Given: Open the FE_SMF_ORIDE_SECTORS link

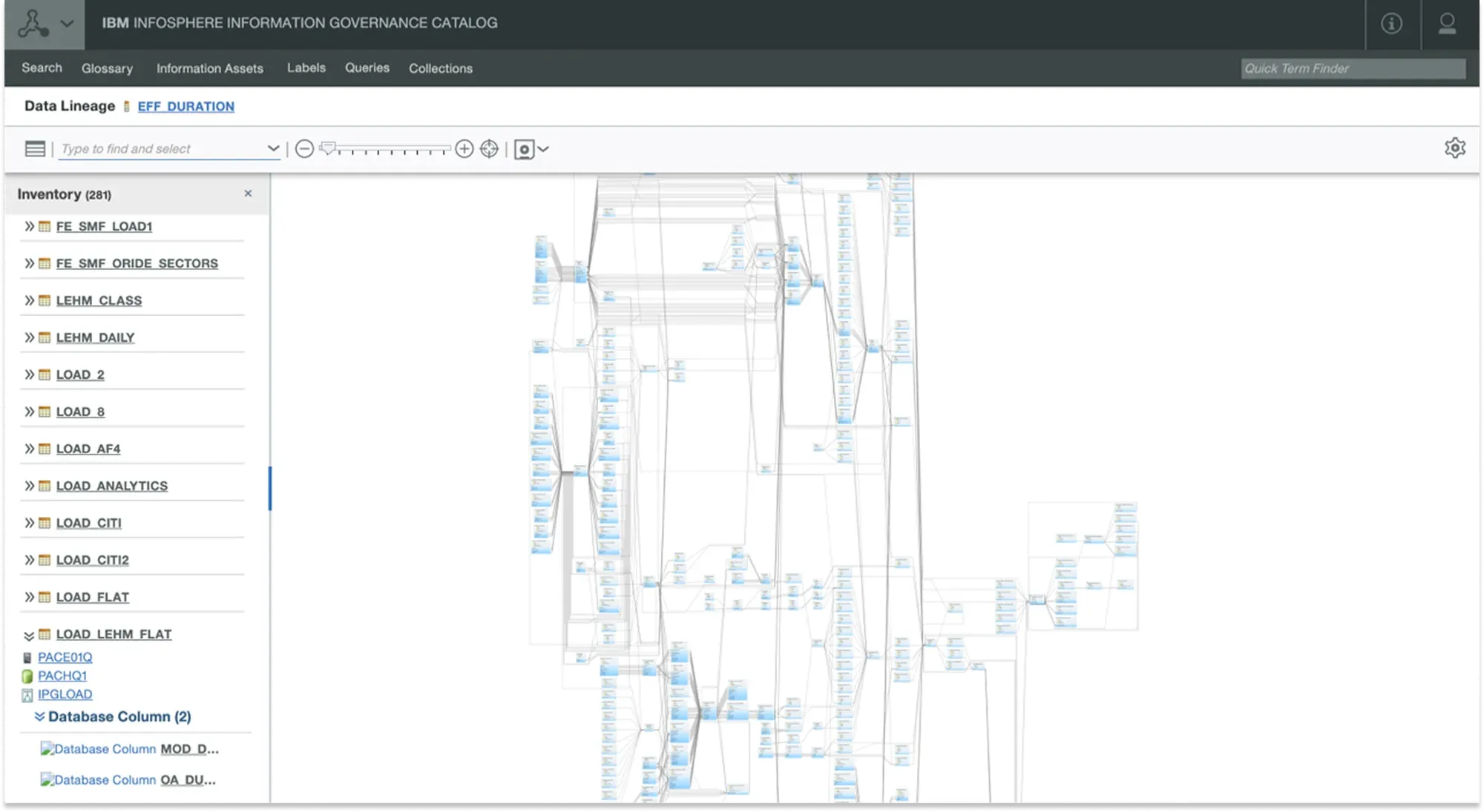Looking at the screenshot, I should click(137, 263).
